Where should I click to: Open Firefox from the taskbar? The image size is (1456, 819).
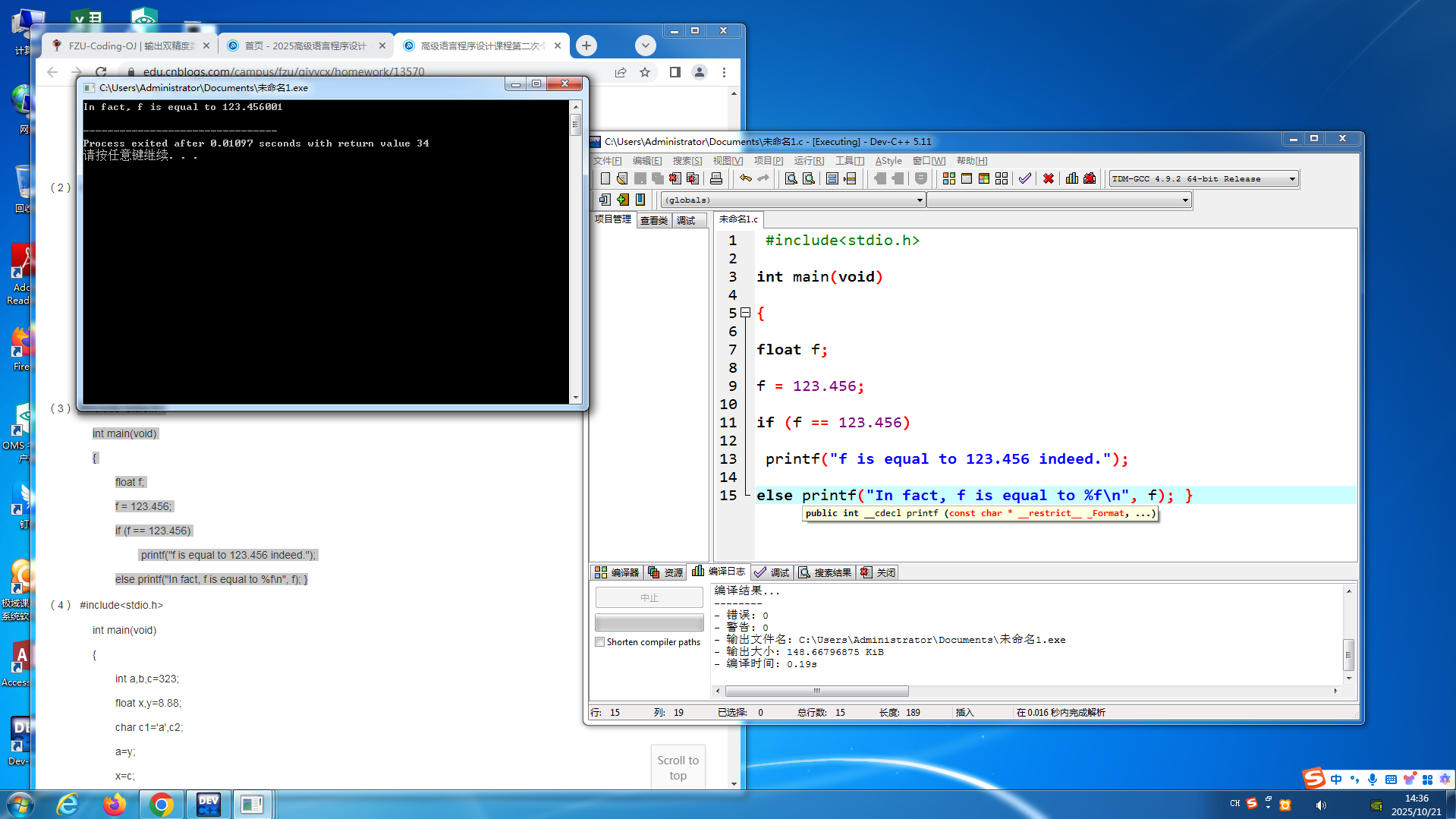pos(115,804)
